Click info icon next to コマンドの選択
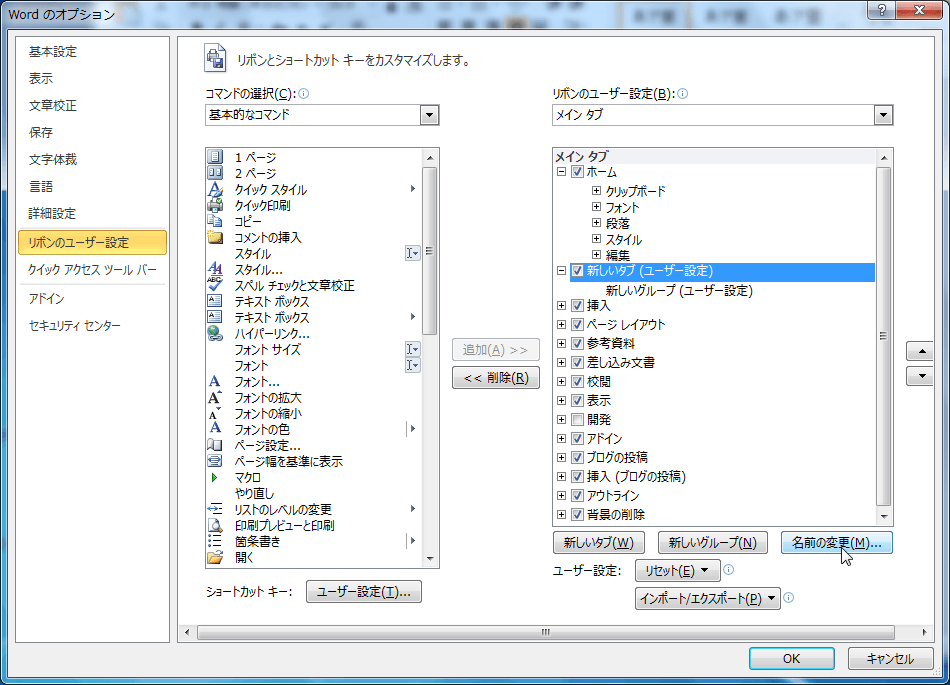This screenshot has height=685, width=950. [x=304, y=93]
